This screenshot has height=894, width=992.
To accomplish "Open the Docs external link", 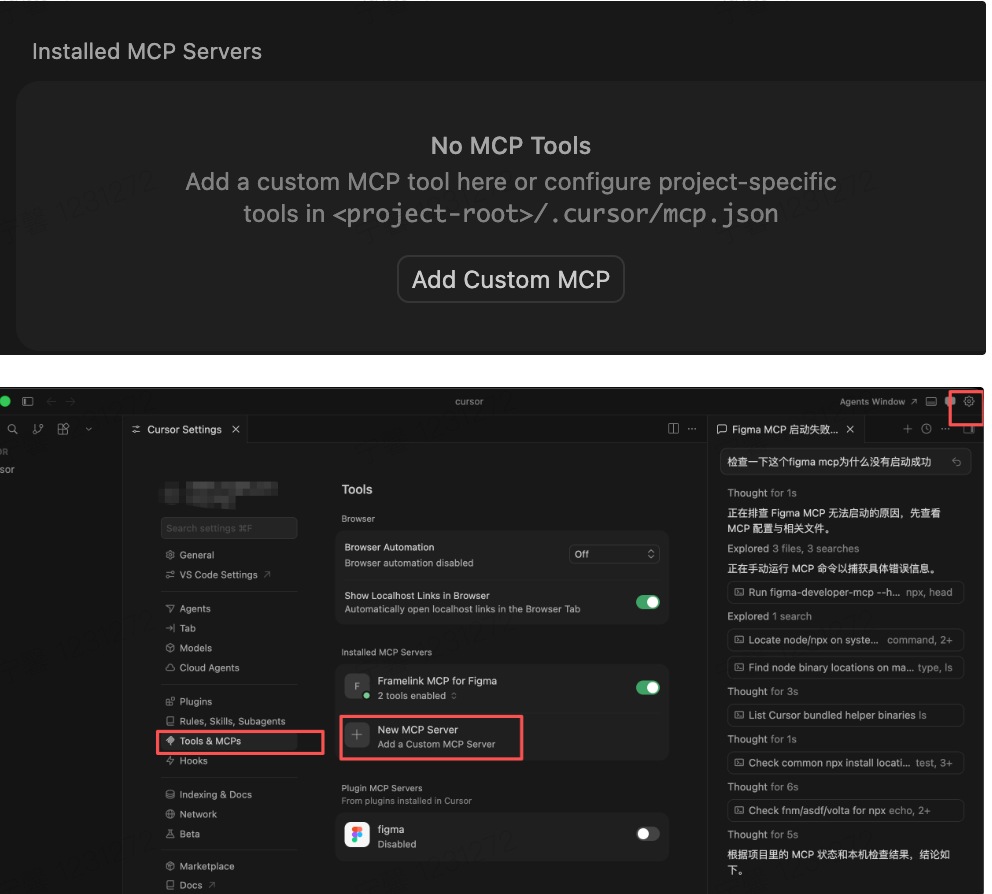I will (x=190, y=885).
